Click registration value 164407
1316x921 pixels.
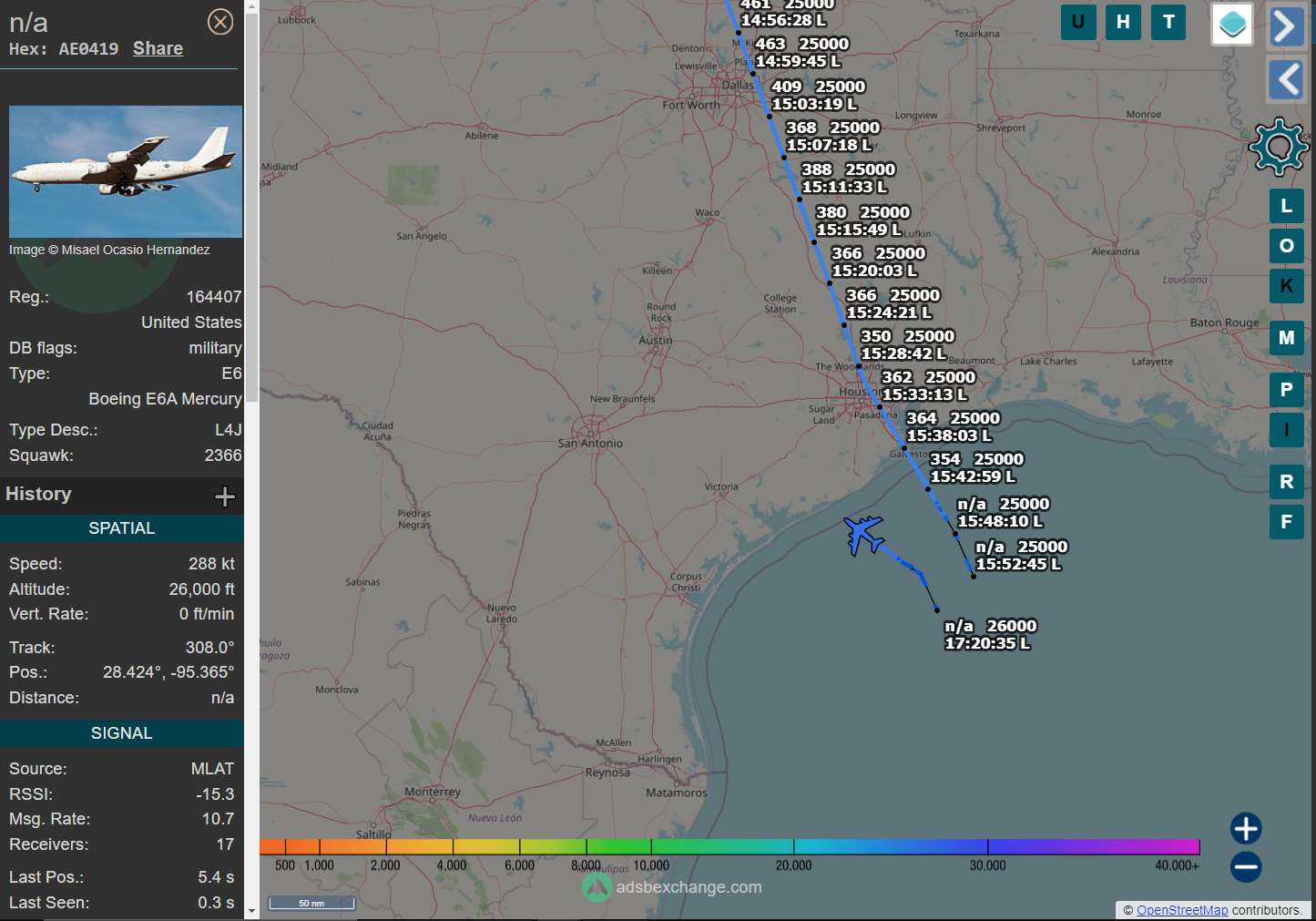(x=214, y=297)
